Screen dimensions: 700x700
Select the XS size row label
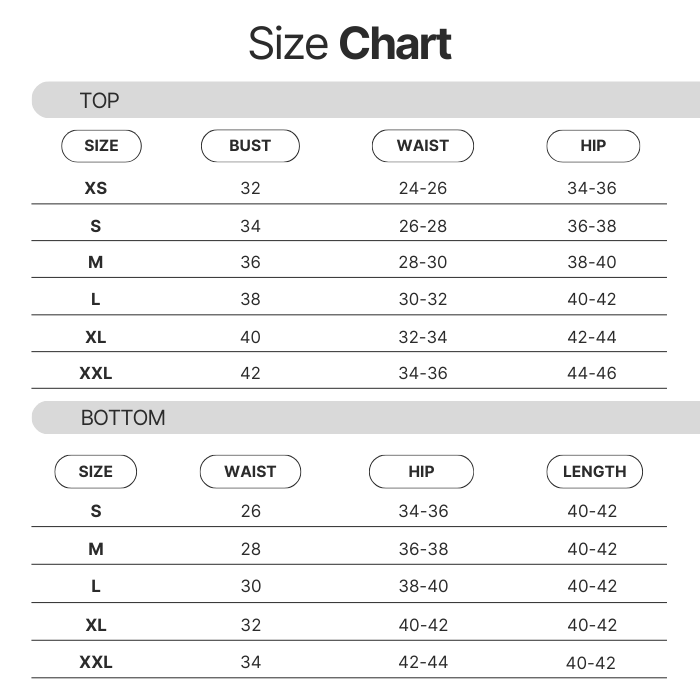pos(96,188)
